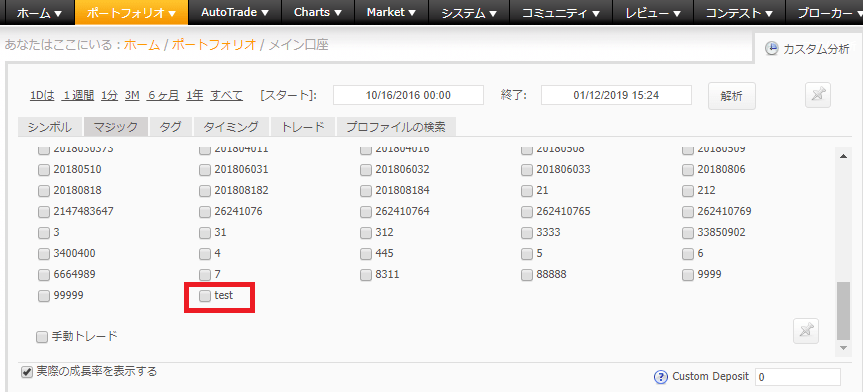Tick the 3400400 checkbox

click(43, 254)
